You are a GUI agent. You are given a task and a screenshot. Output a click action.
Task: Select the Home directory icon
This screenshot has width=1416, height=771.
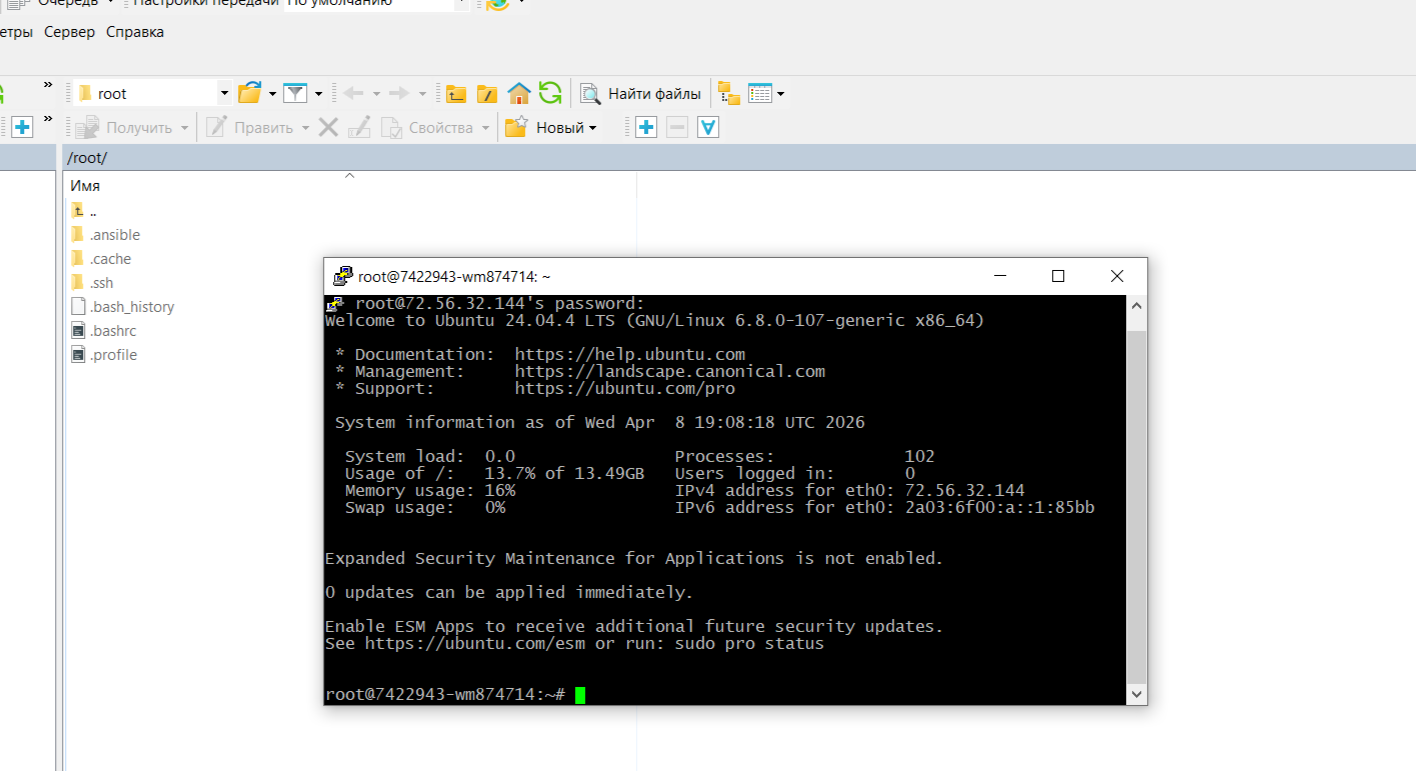(519, 92)
